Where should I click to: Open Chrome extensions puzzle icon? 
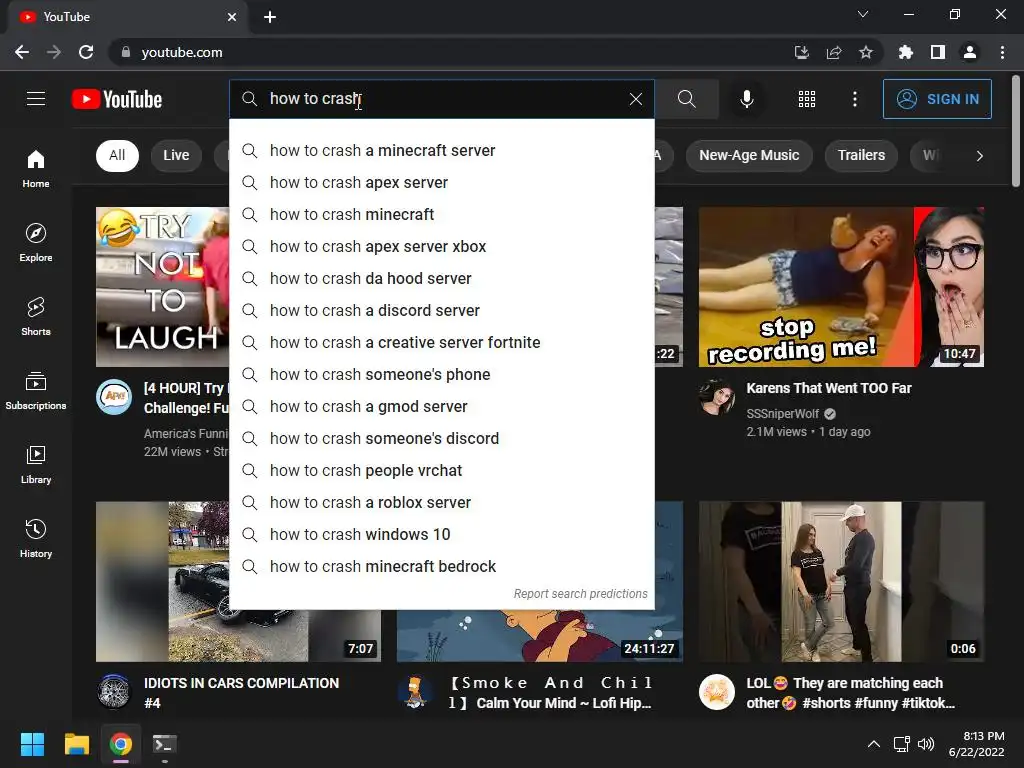coord(905,52)
